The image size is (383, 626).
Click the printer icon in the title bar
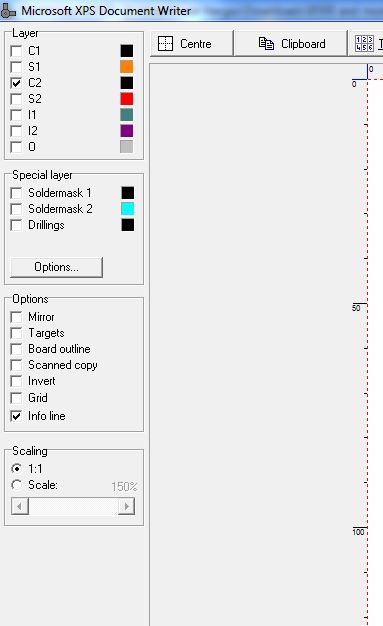pos(8,11)
